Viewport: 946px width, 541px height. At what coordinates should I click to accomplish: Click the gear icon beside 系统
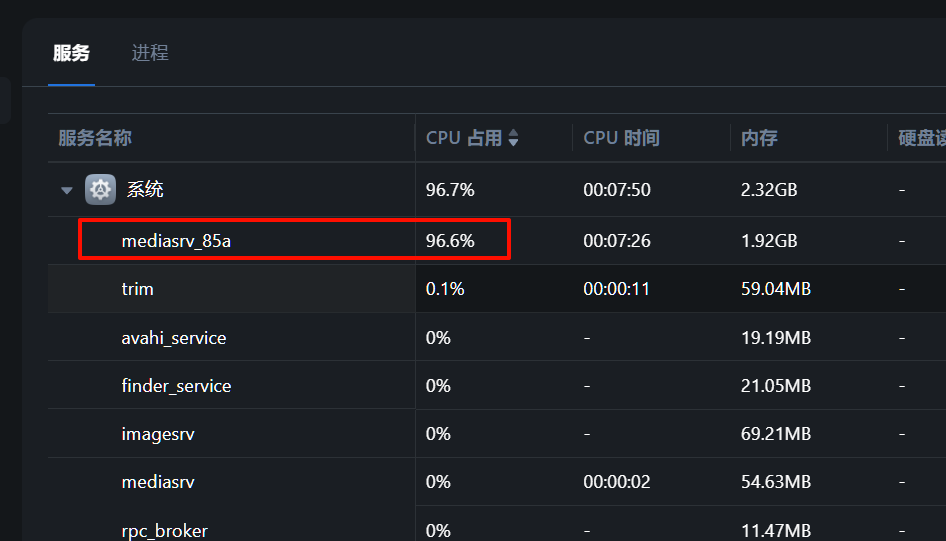click(x=100, y=189)
